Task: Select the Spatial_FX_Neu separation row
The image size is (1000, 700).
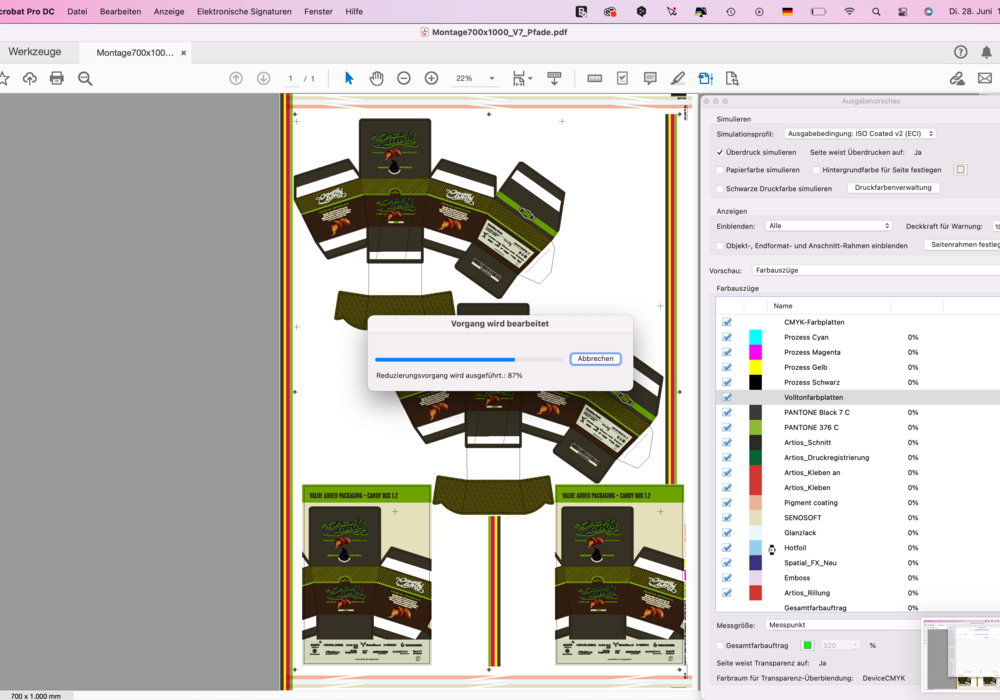Action: coord(857,563)
